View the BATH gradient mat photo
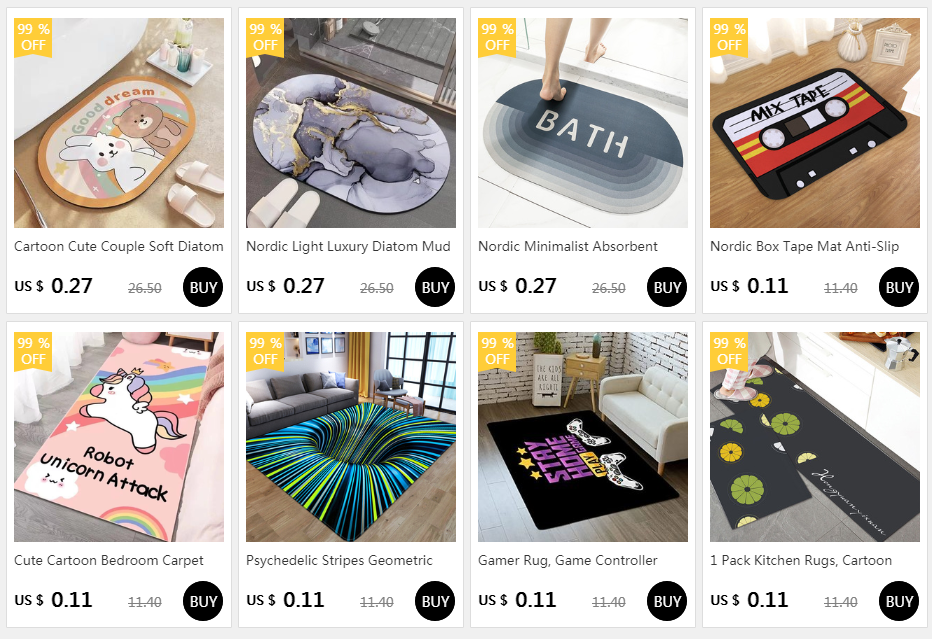Viewport: 932px width, 639px height. click(x=582, y=122)
